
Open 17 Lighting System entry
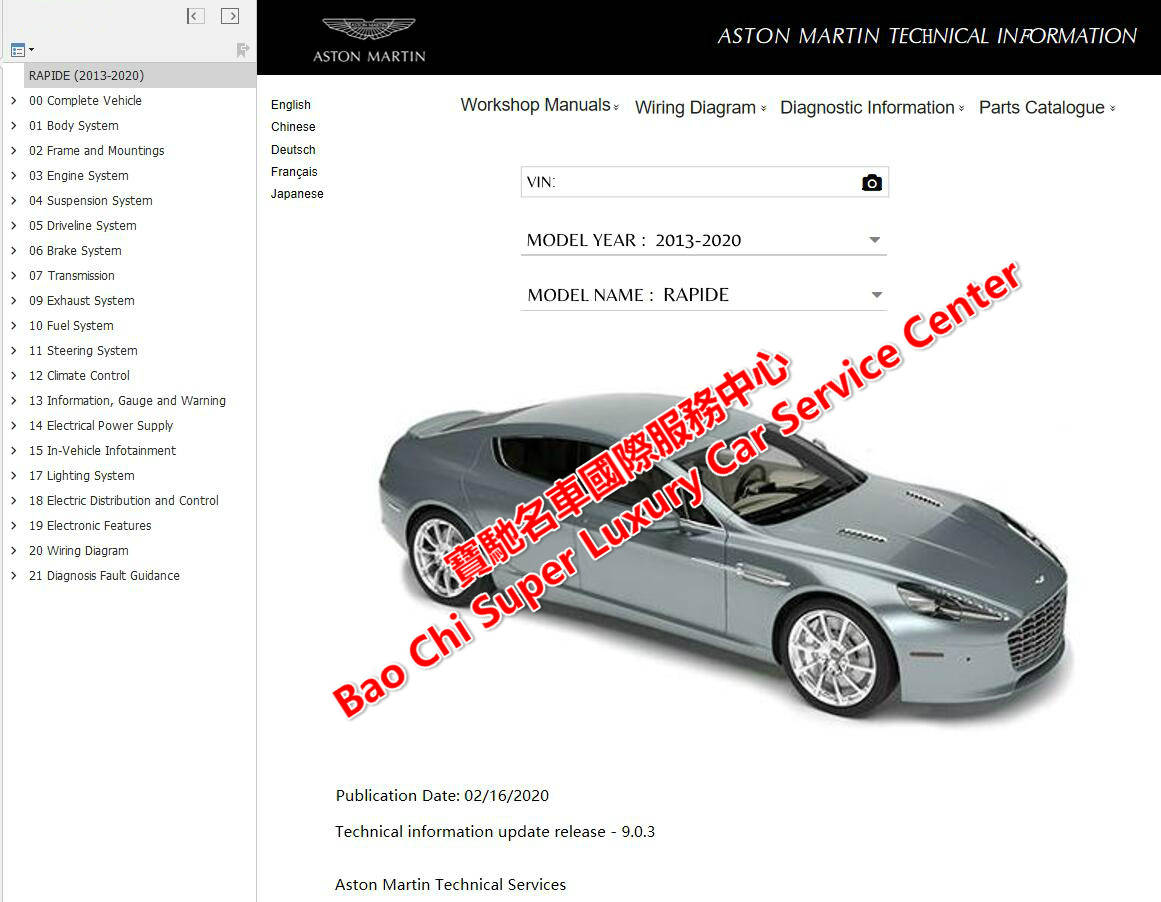[x=81, y=475]
